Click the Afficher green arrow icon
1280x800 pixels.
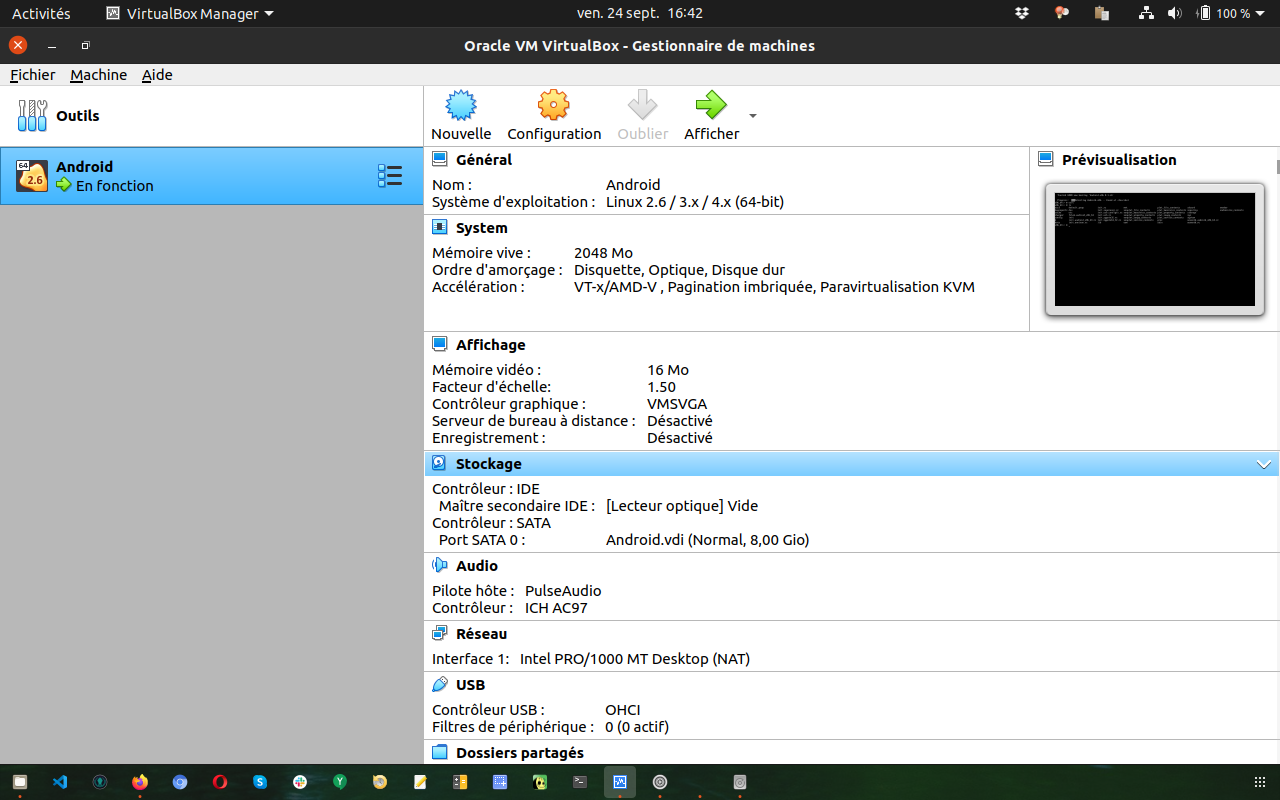pos(711,105)
